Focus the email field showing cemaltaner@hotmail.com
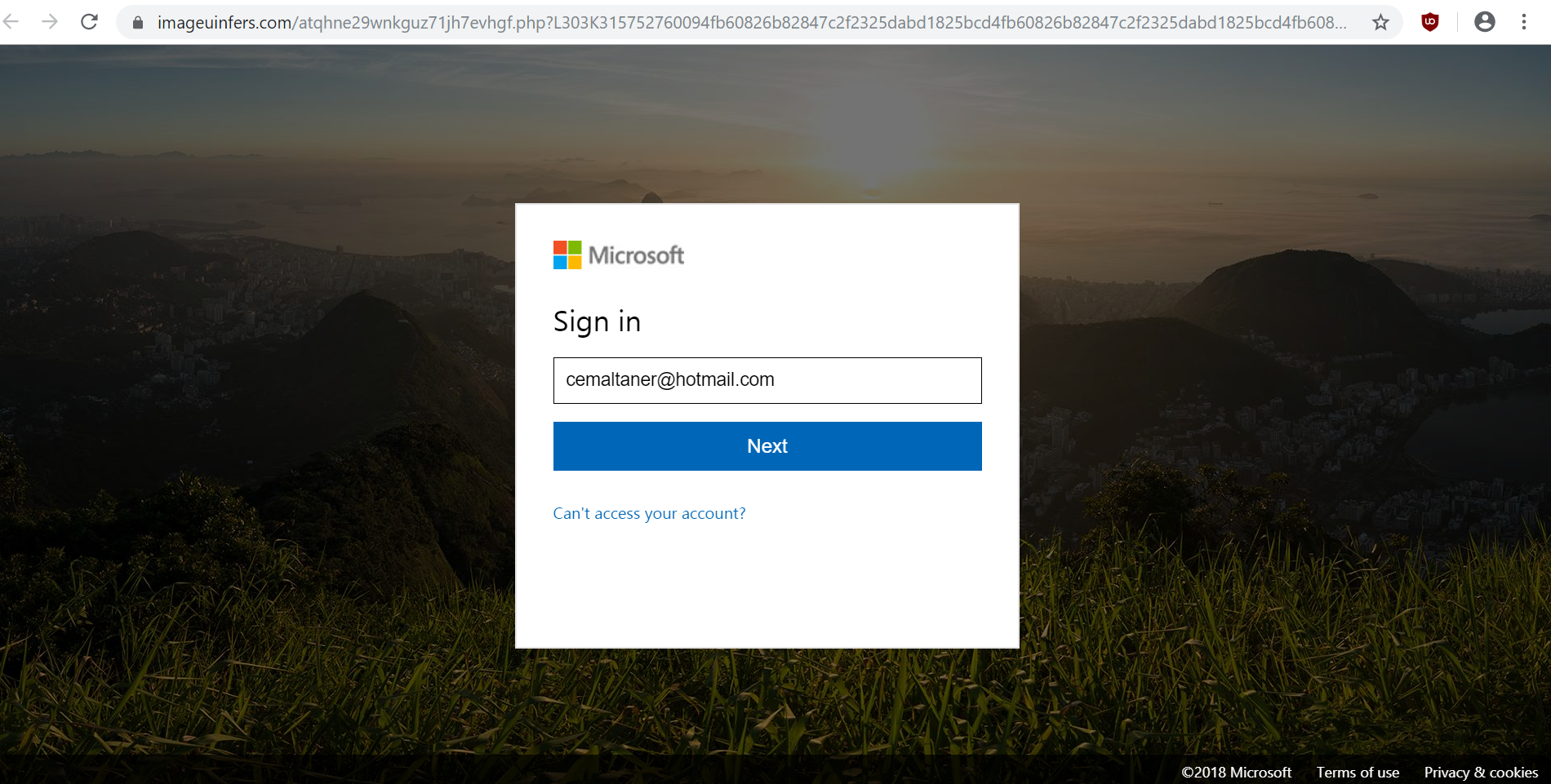Image resolution: width=1551 pixels, height=784 pixels. 767,380
